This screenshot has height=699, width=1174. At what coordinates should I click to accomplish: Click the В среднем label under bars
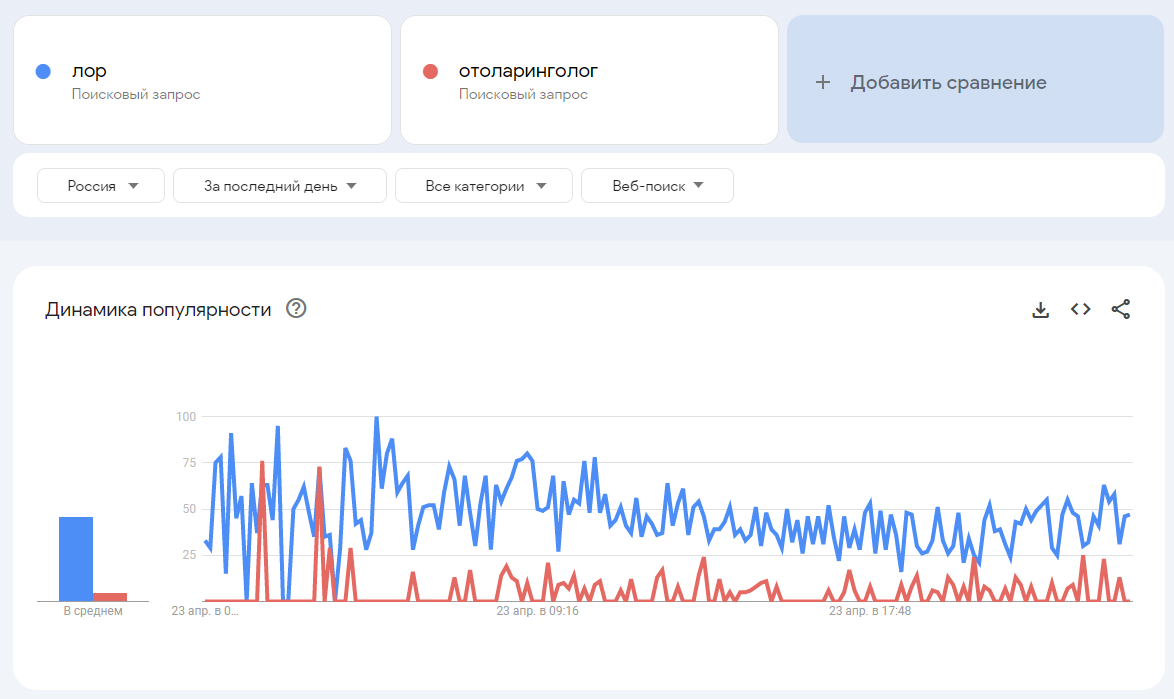[x=93, y=611]
